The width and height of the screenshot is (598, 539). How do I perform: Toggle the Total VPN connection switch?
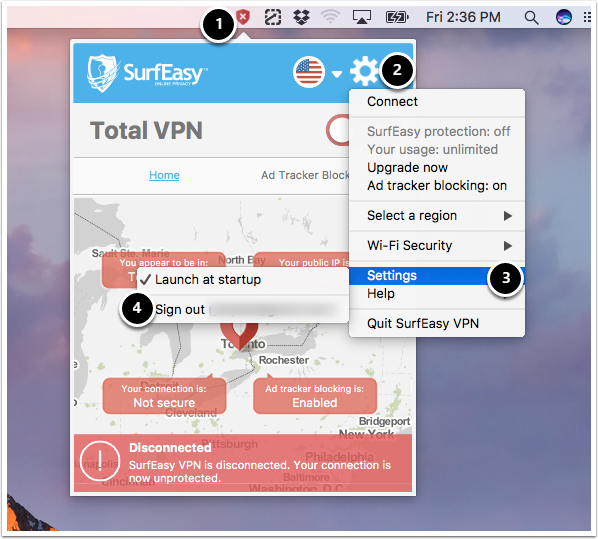pos(338,130)
